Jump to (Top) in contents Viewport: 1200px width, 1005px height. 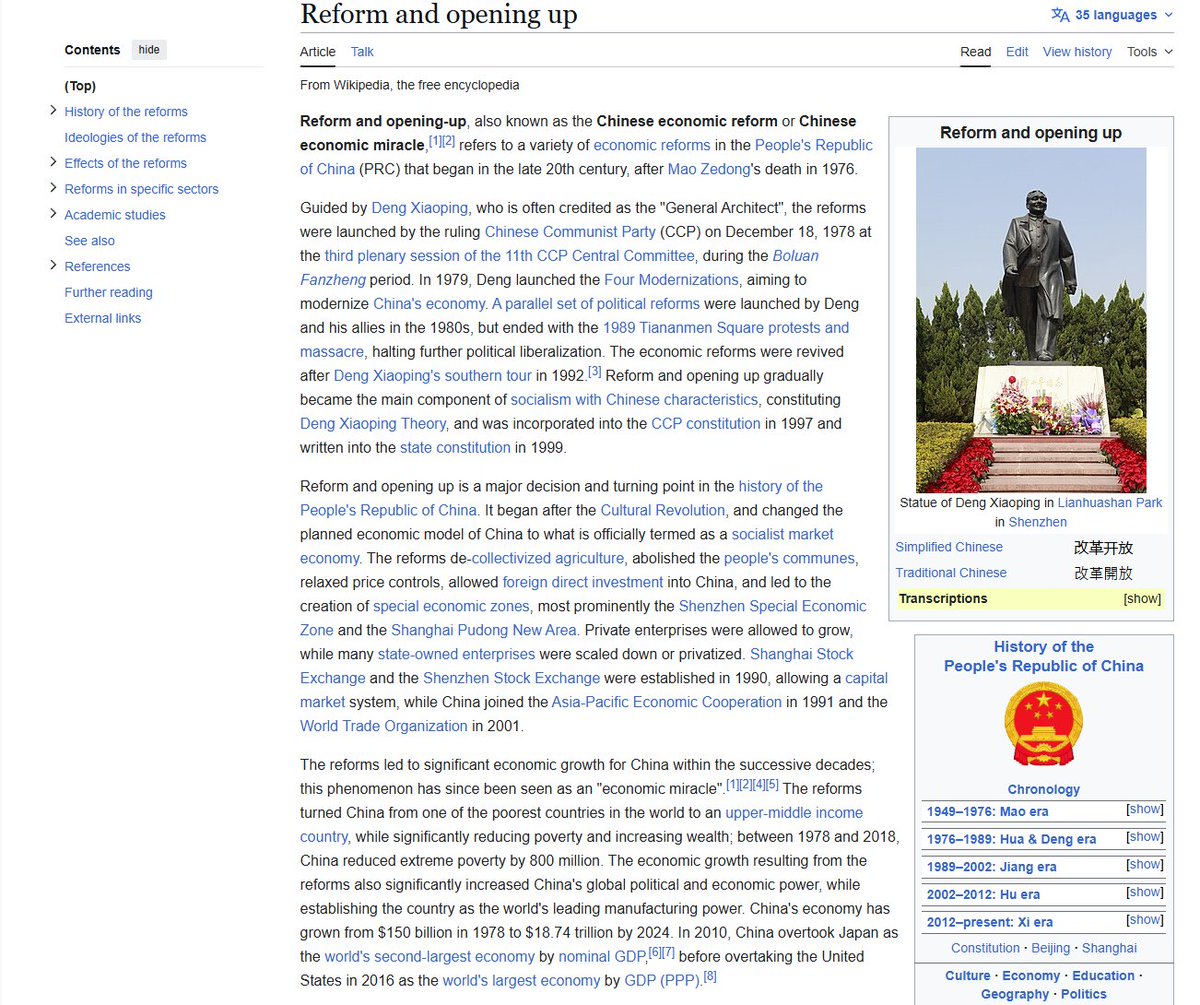tap(80, 86)
